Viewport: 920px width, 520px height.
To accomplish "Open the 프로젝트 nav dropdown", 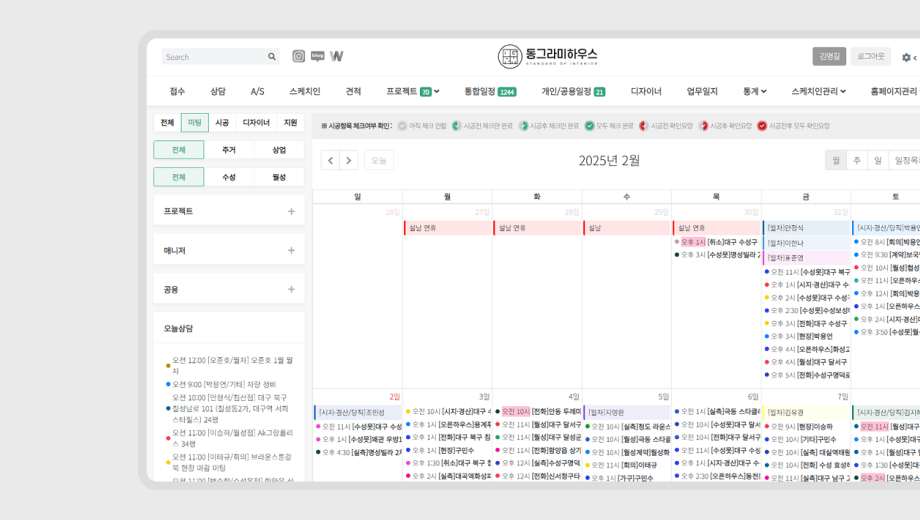I will click(412, 92).
